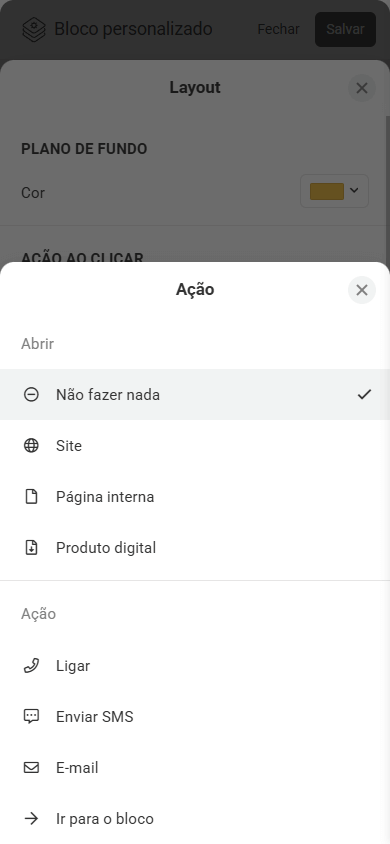Click the checkmark on Não fazer nada

click(364, 395)
